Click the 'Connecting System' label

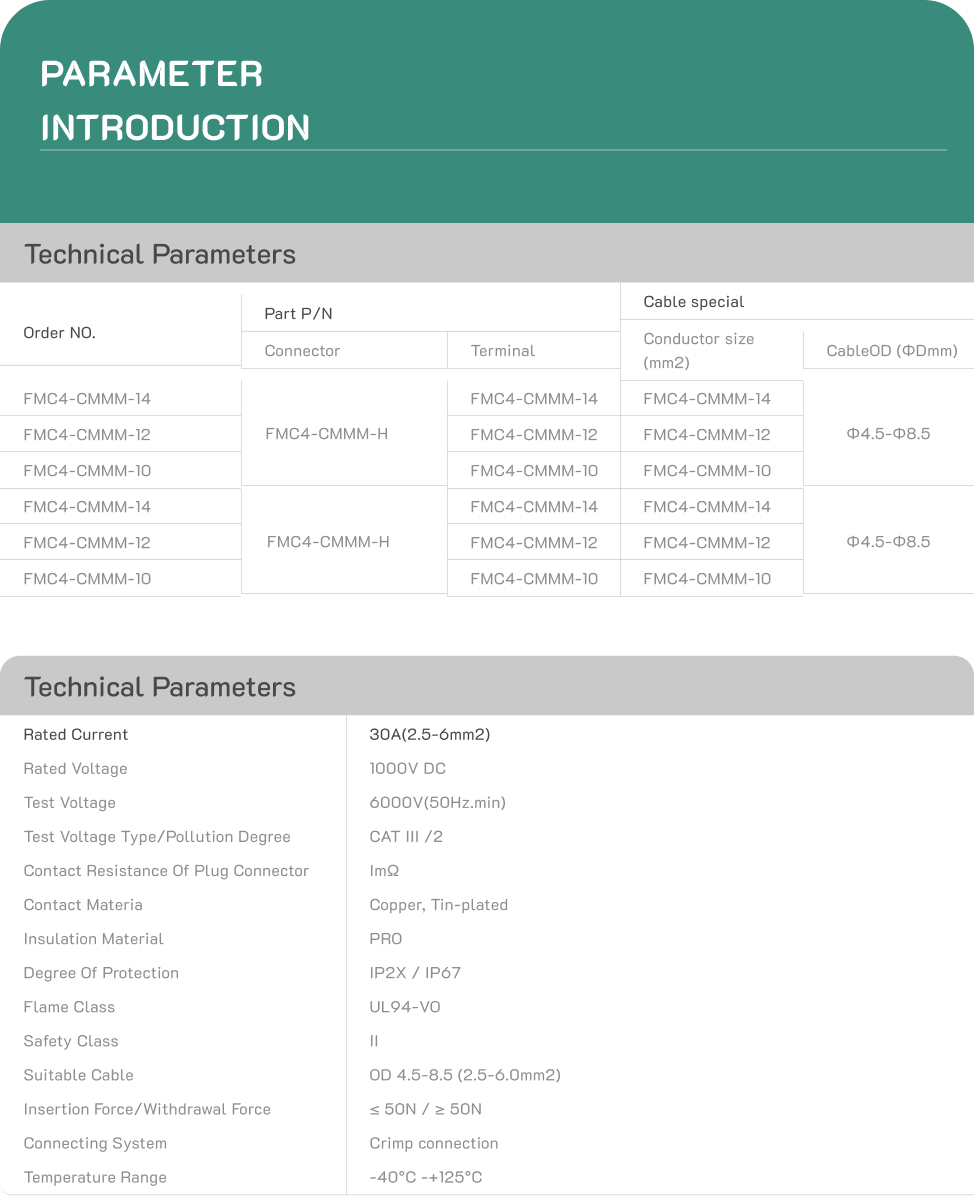[95, 1143]
